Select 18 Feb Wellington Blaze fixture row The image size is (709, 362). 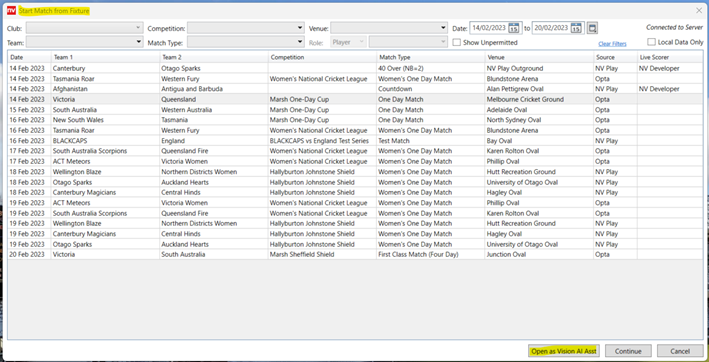355,172
